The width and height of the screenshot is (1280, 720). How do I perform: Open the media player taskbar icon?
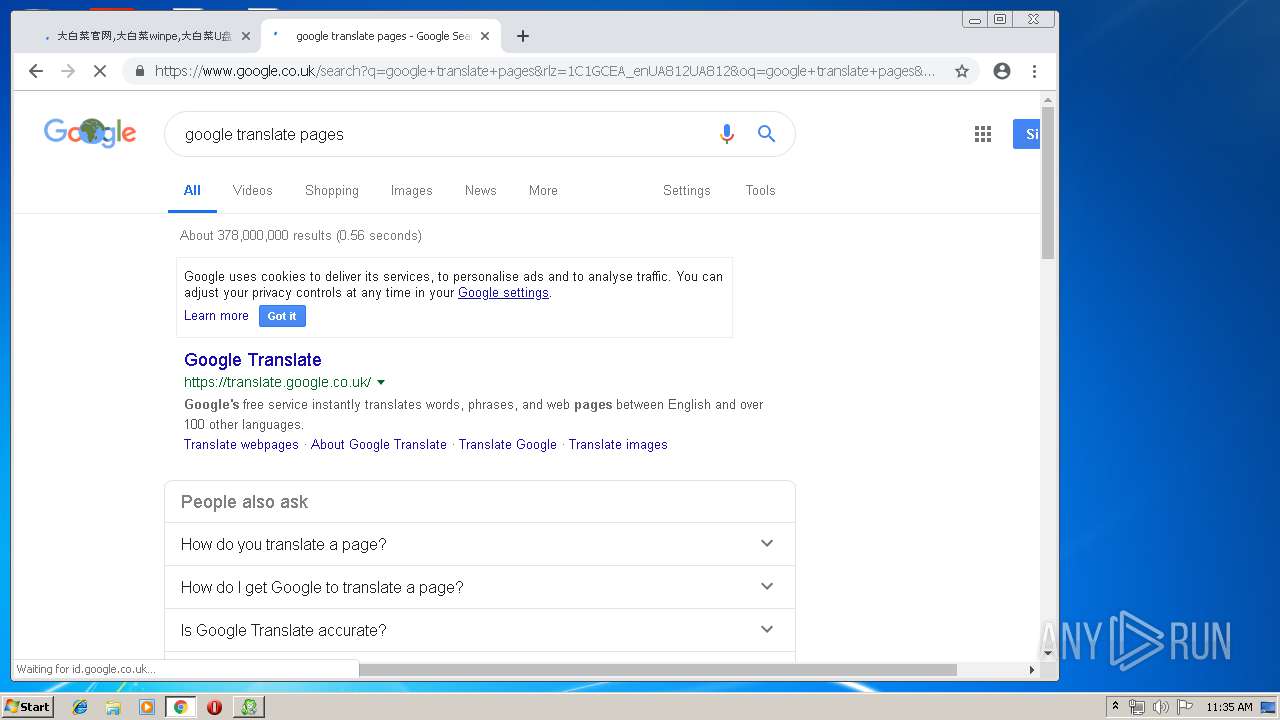tap(147, 707)
